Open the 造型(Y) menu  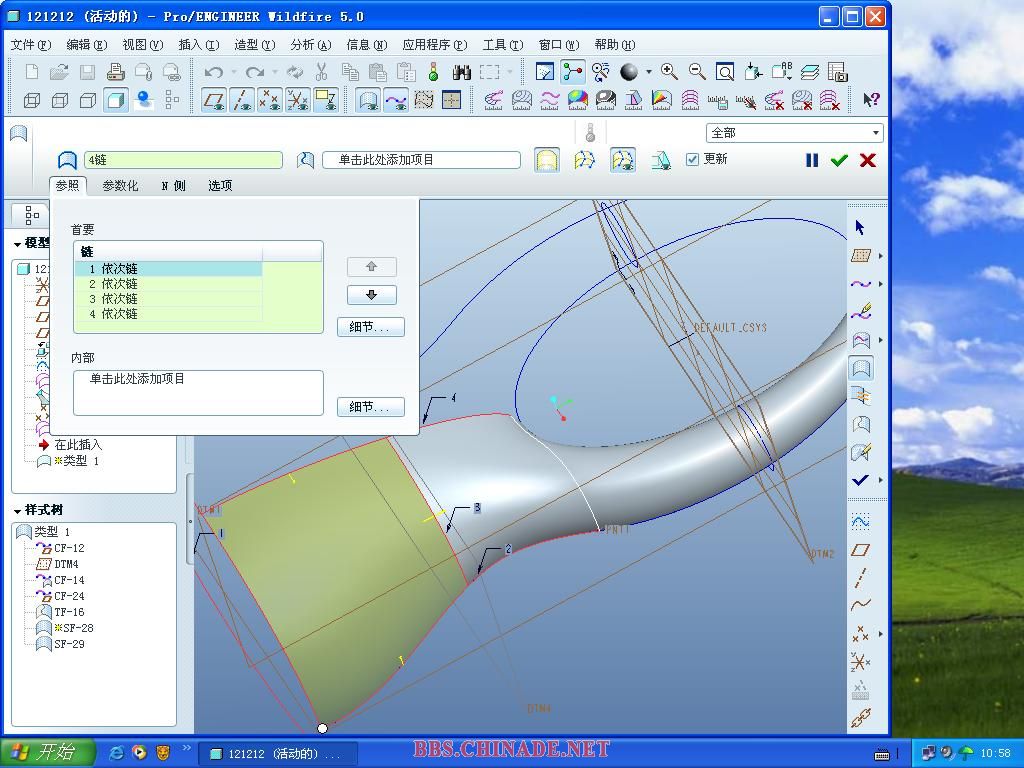[x=255, y=44]
